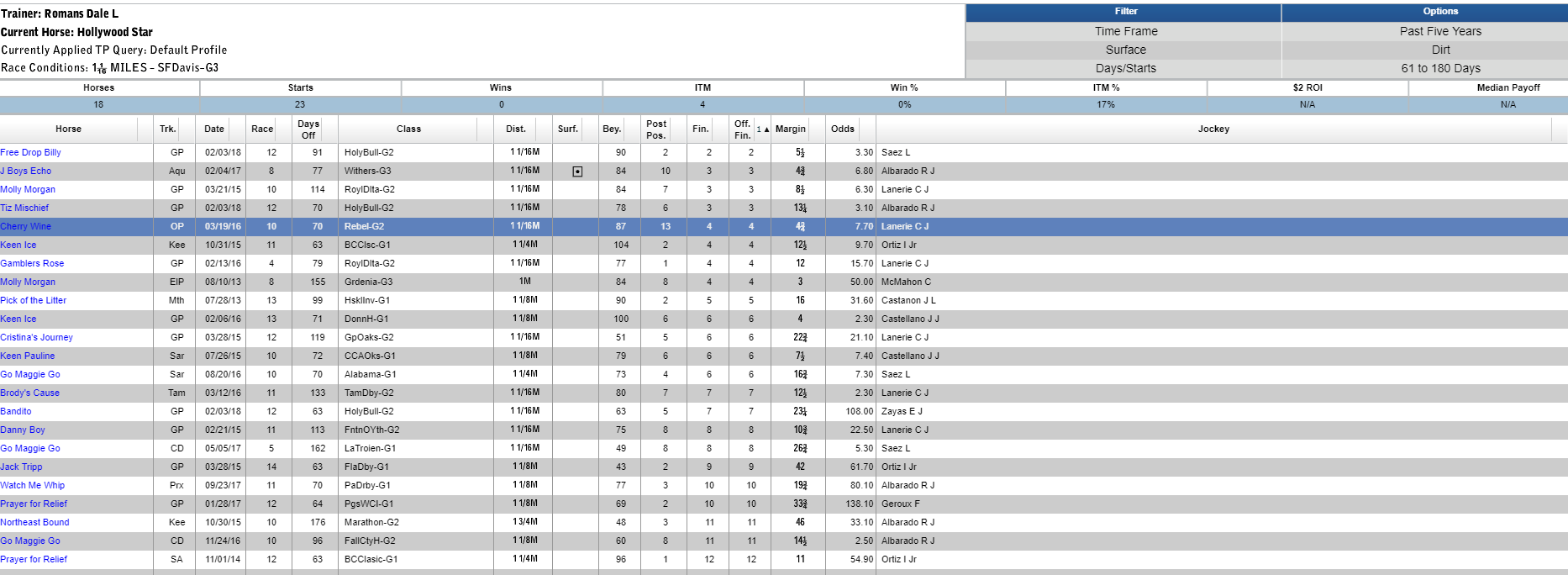Sort the table by Horse column
Screen dimensions: 1568x575
[x=69, y=129]
